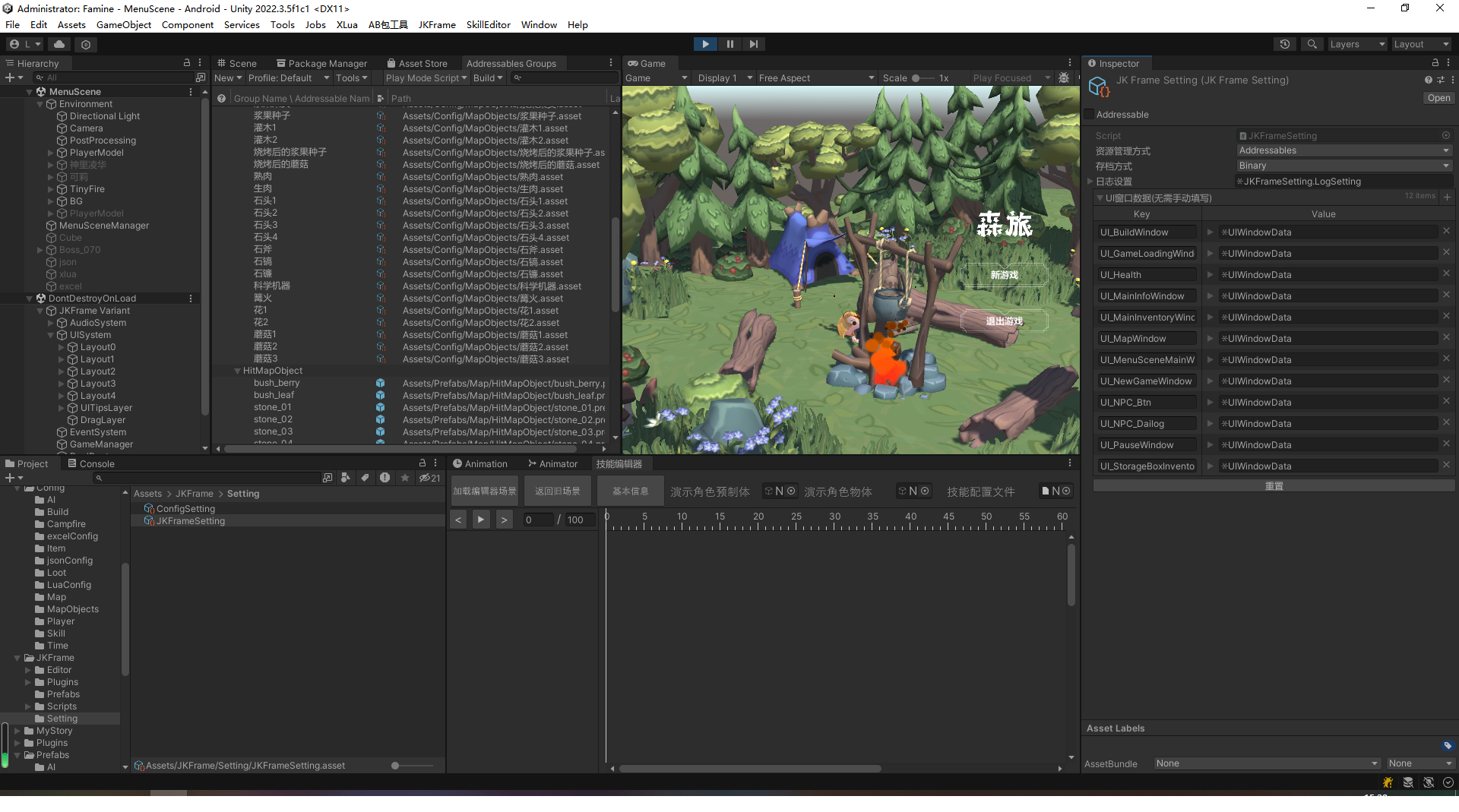
Task: Click the 基本信息 button
Action: pos(631,491)
